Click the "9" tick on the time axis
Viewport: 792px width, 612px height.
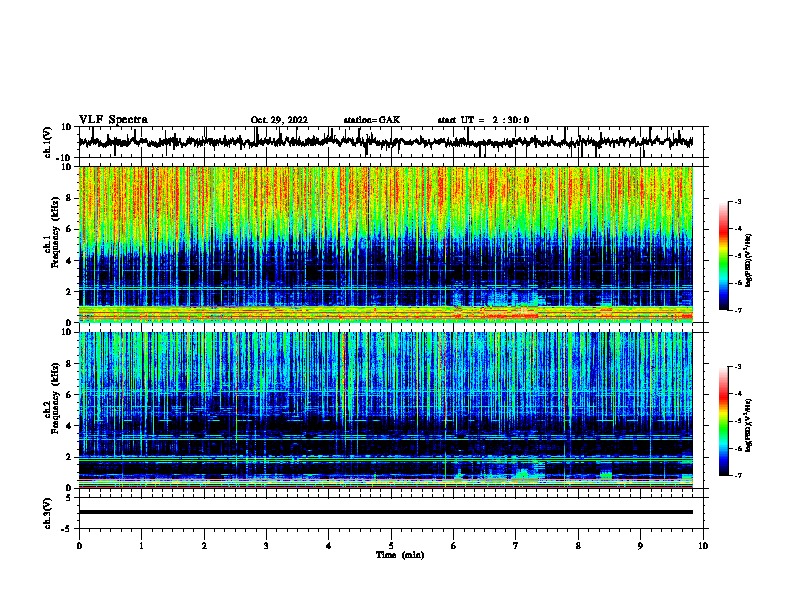(641, 546)
